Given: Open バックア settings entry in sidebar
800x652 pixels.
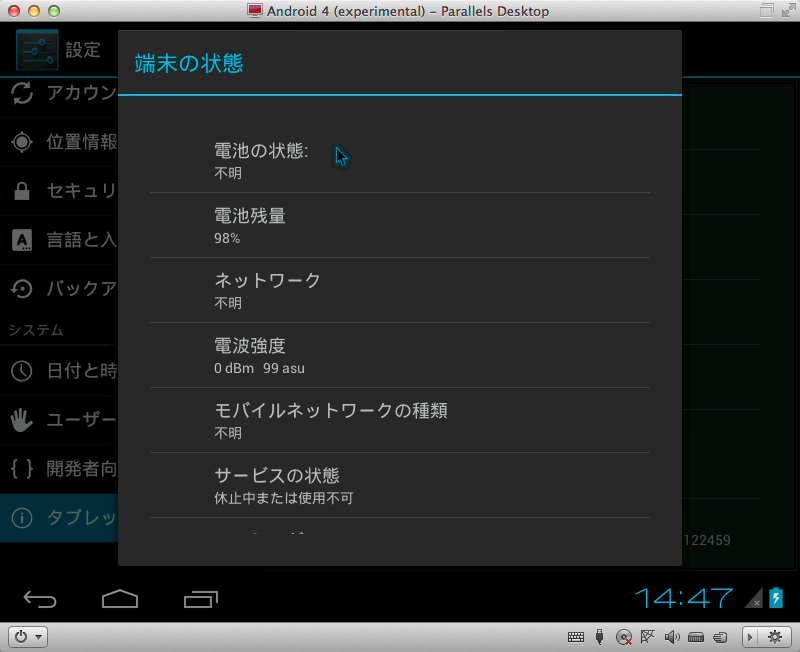Looking at the screenshot, I should (59, 289).
